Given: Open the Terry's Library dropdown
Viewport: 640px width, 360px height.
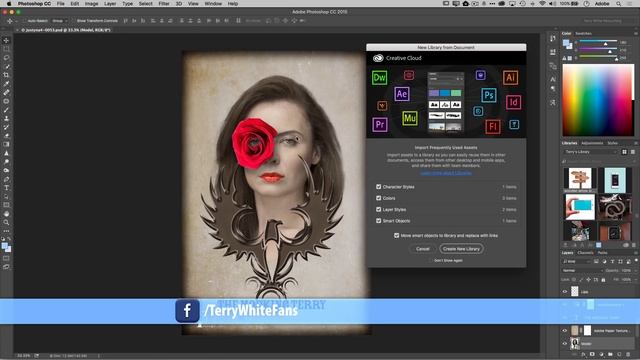Looking at the screenshot, I should 590,152.
